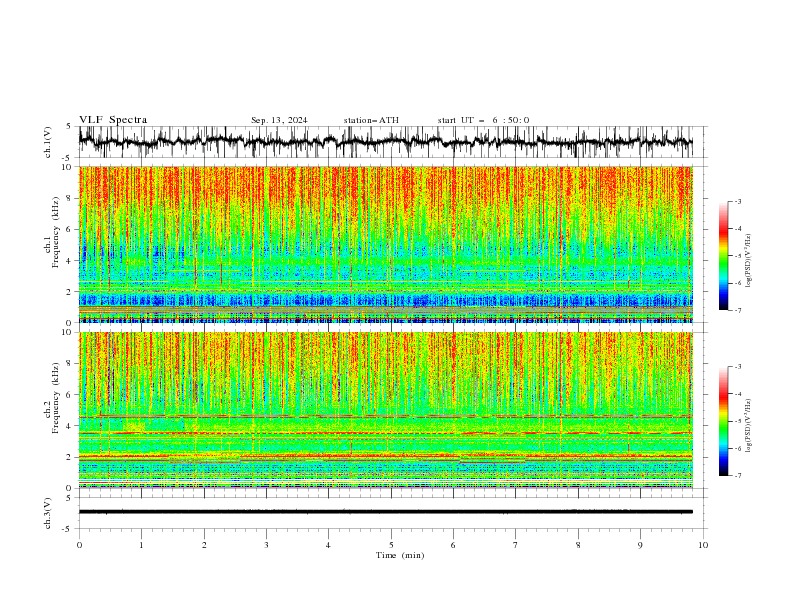Click ch.2 color bar tick '-5'
792x612 pixels.
(x=738, y=421)
